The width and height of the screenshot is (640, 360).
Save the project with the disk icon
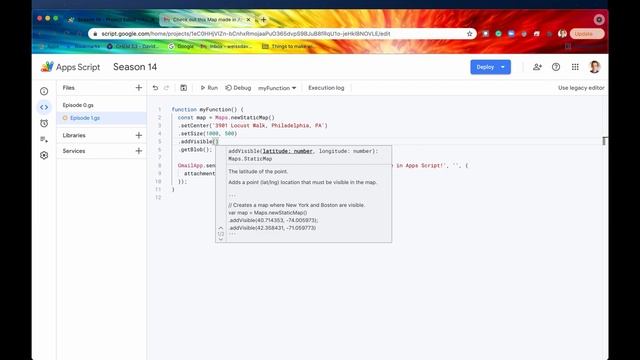point(184,88)
